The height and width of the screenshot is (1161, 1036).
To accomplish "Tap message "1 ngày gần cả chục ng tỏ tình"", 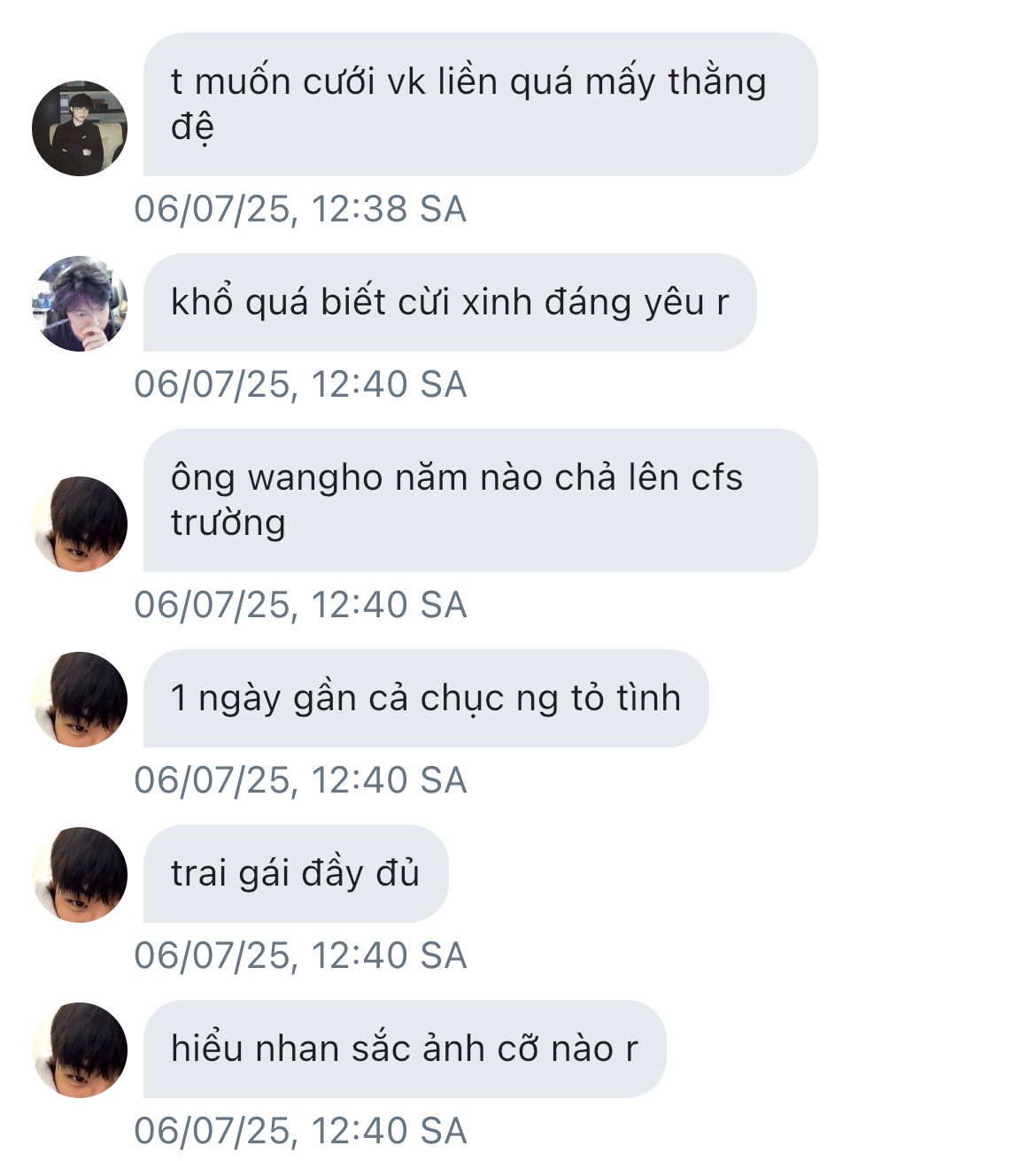I will click(426, 698).
